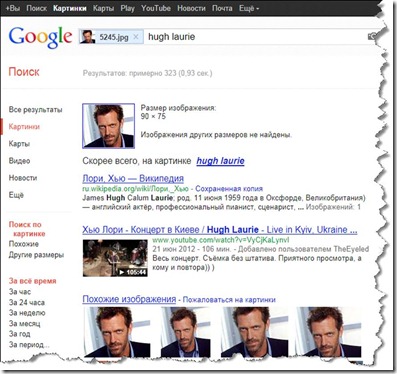
Task: Click the 90 × 75 image size text
Action: [153, 116]
